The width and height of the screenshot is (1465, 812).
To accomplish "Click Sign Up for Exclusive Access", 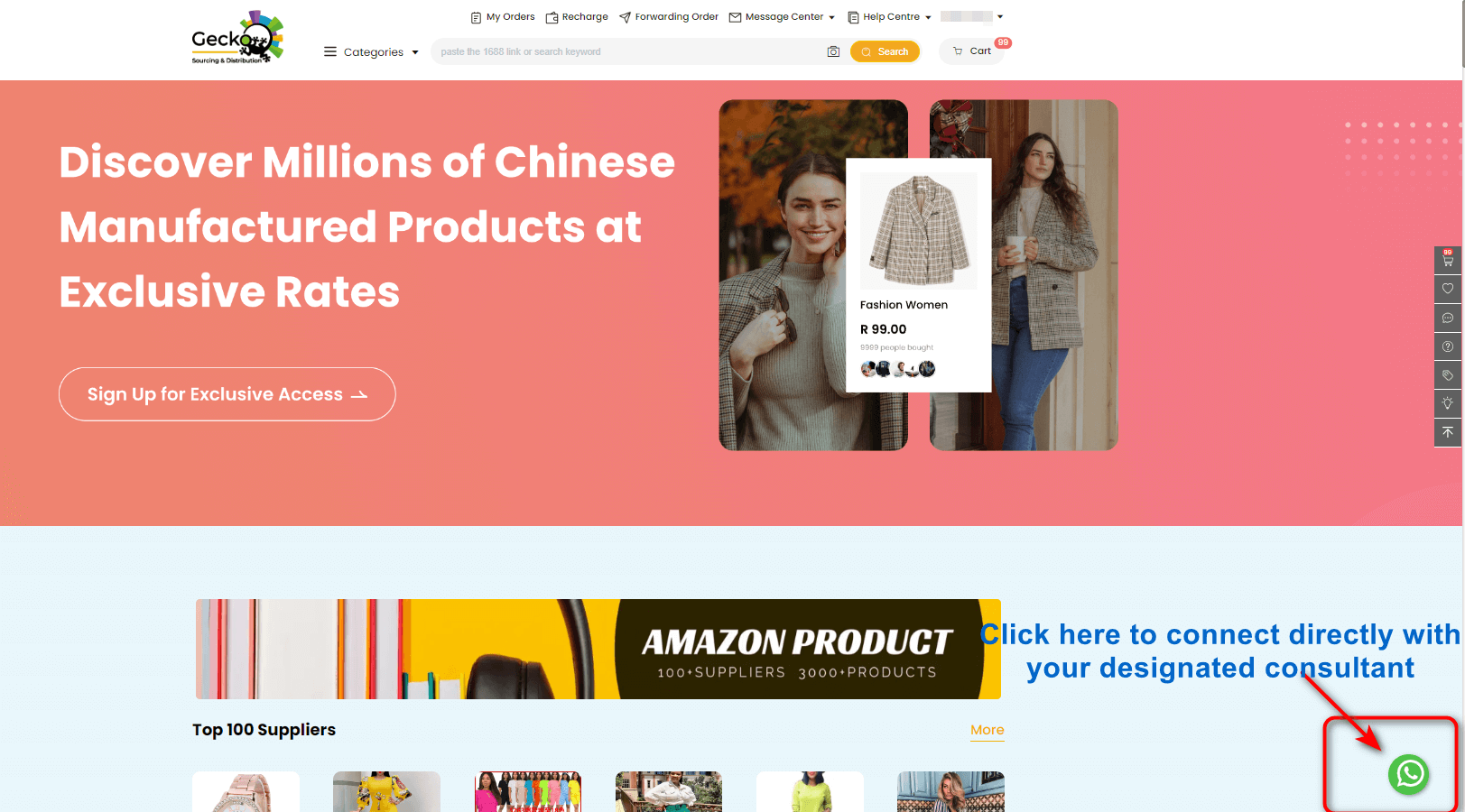I will pyautogui.click(x=227, y=394).
